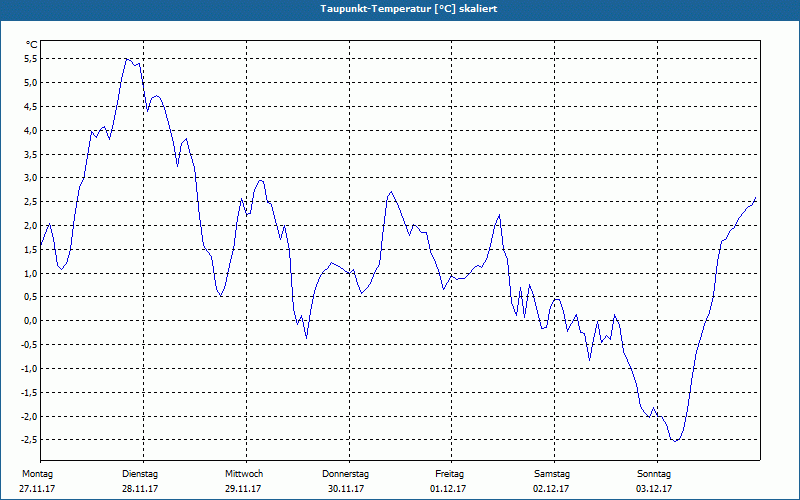This screenshot has height=500, width=800.
Task: Click the date 03.12.17
Action: point(654,489)
